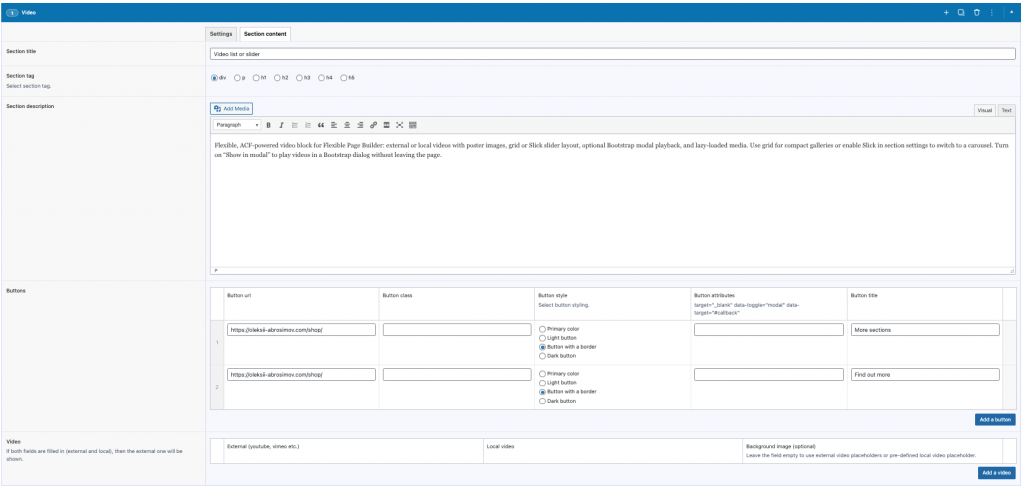Apply italic formatting in the editor toolbar
This screenshot has height=490, width=1024.
point(281,125)
